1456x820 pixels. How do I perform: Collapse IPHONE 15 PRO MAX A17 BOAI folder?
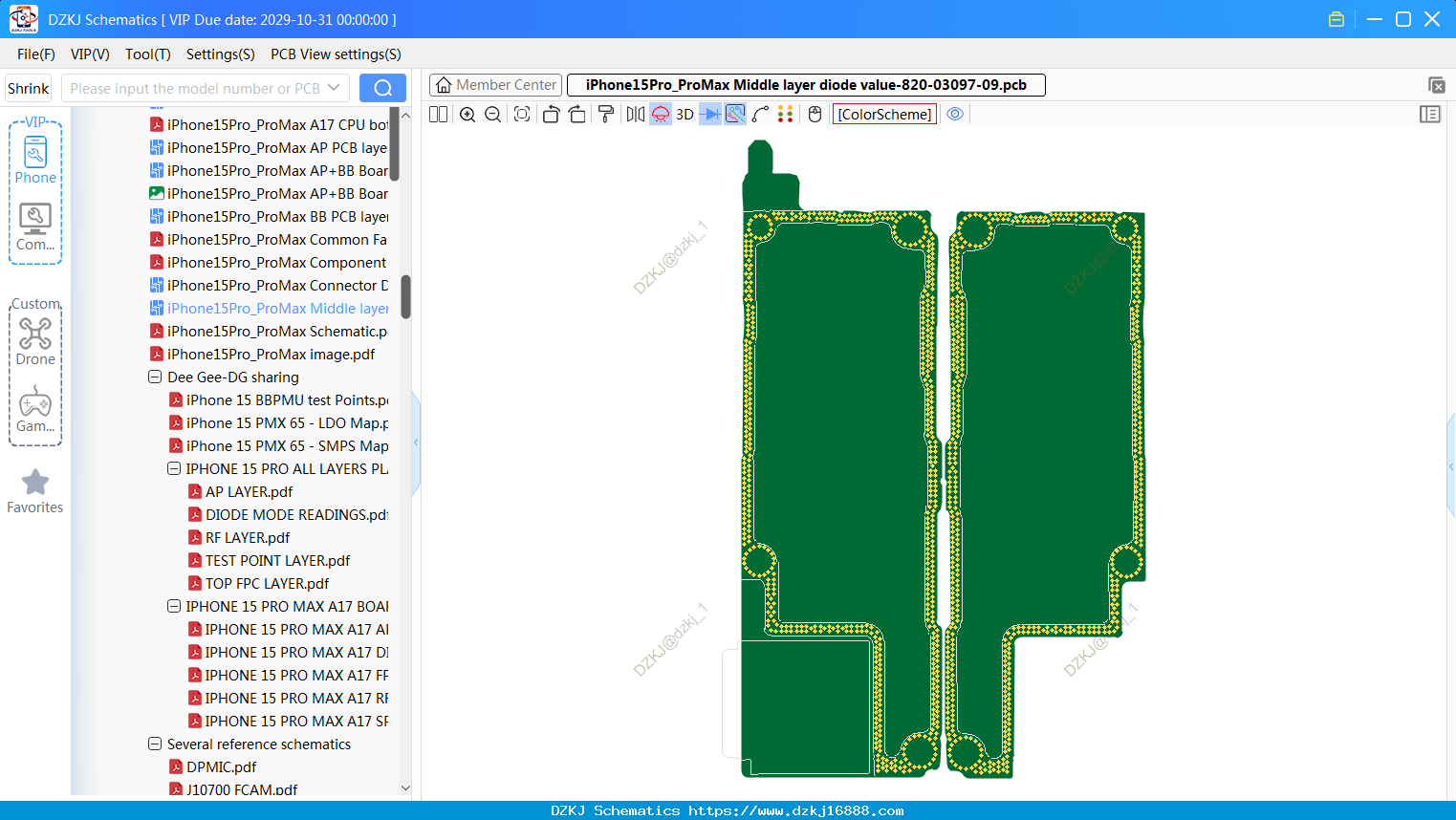pos(174,606)
